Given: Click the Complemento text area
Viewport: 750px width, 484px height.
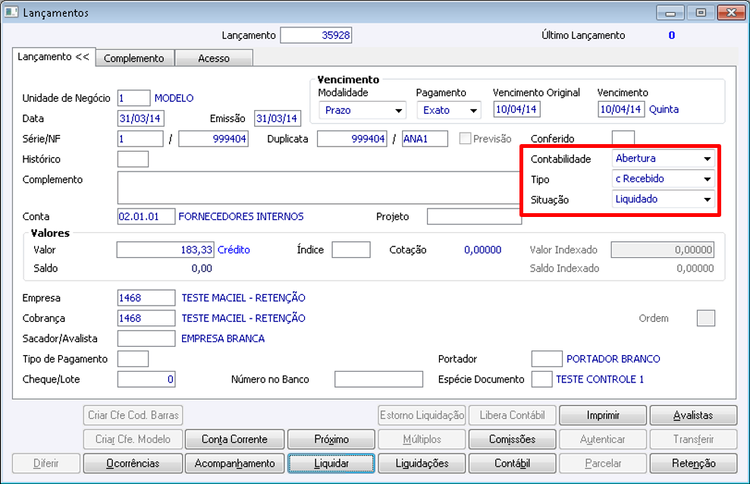Looking at the screenshot, I should click(319, 188).
